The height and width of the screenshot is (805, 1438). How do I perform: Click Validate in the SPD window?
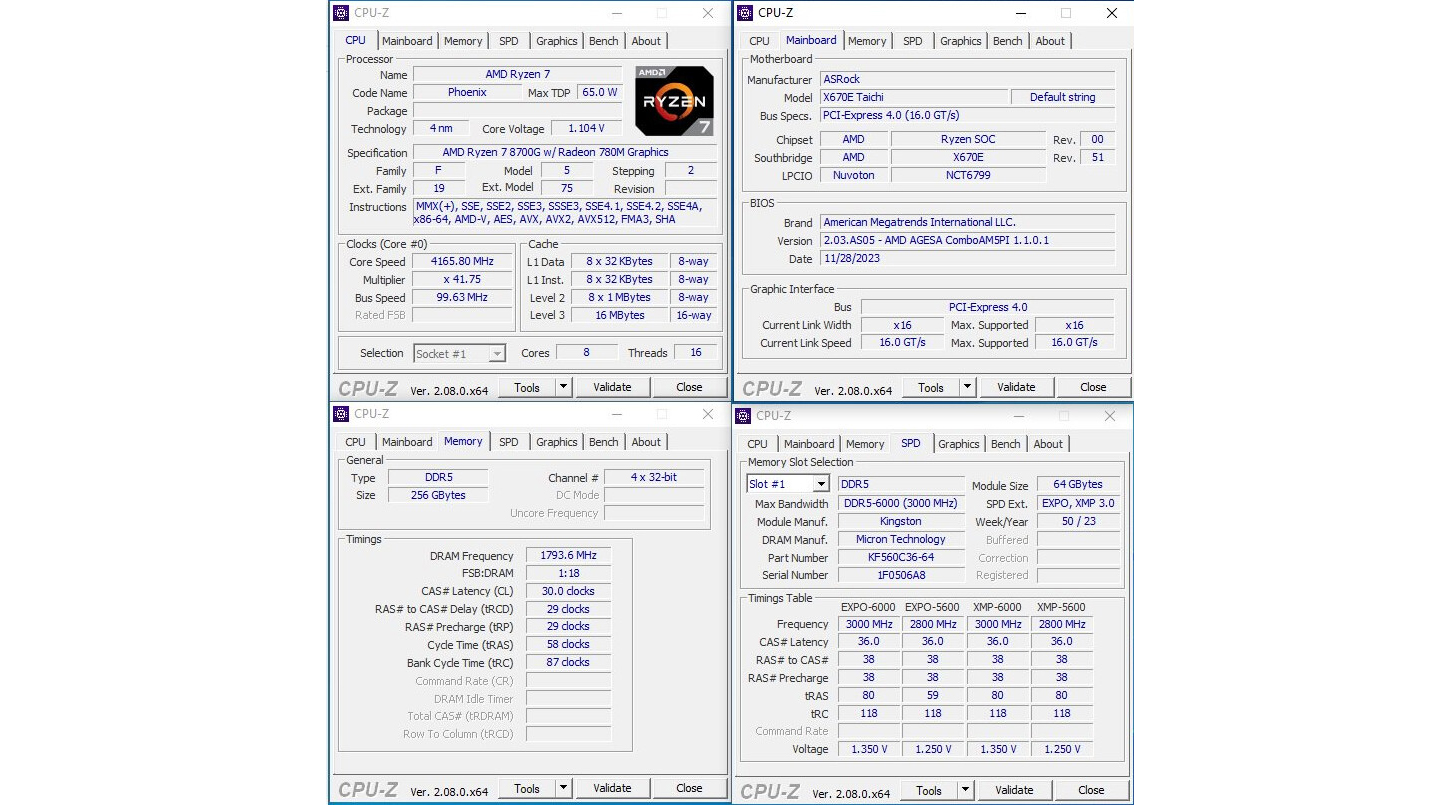(x=1014, y=790)
